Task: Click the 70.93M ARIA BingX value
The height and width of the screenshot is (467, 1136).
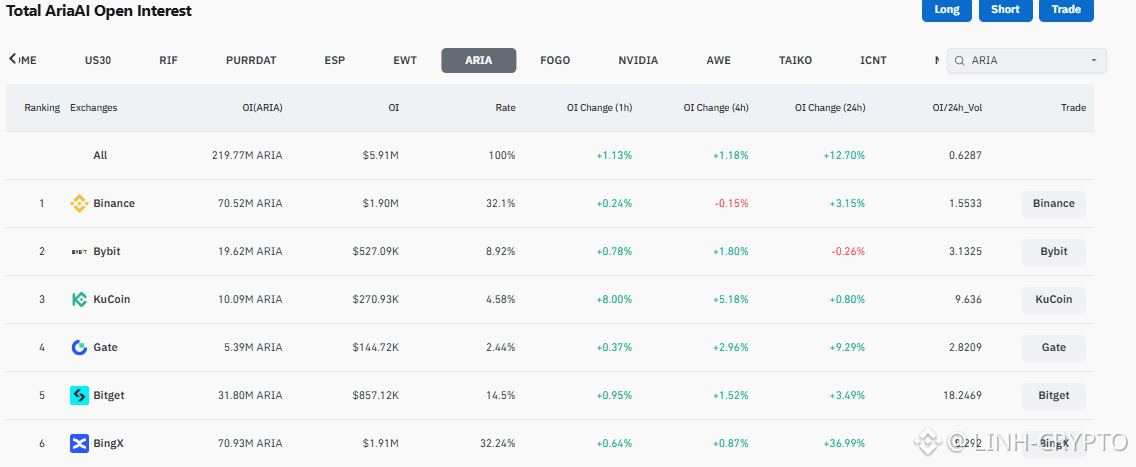Action: point(250,443)
